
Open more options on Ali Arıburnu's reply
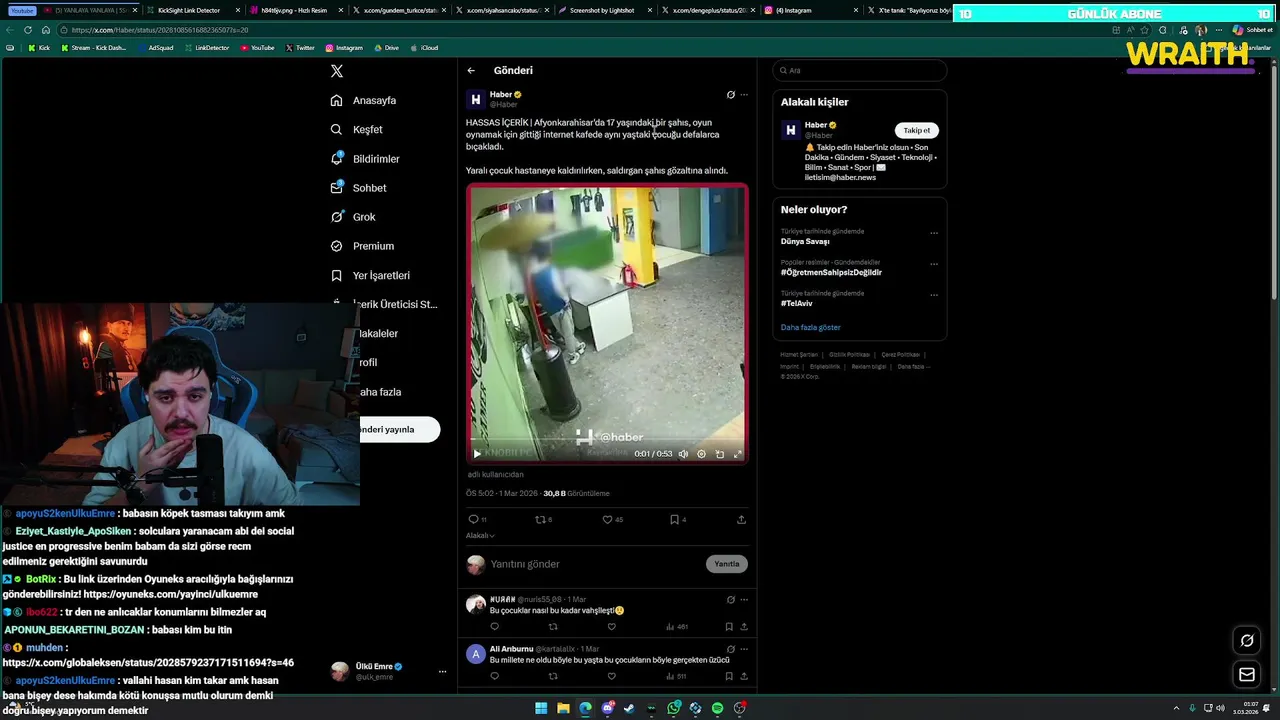tap(744, 649)
